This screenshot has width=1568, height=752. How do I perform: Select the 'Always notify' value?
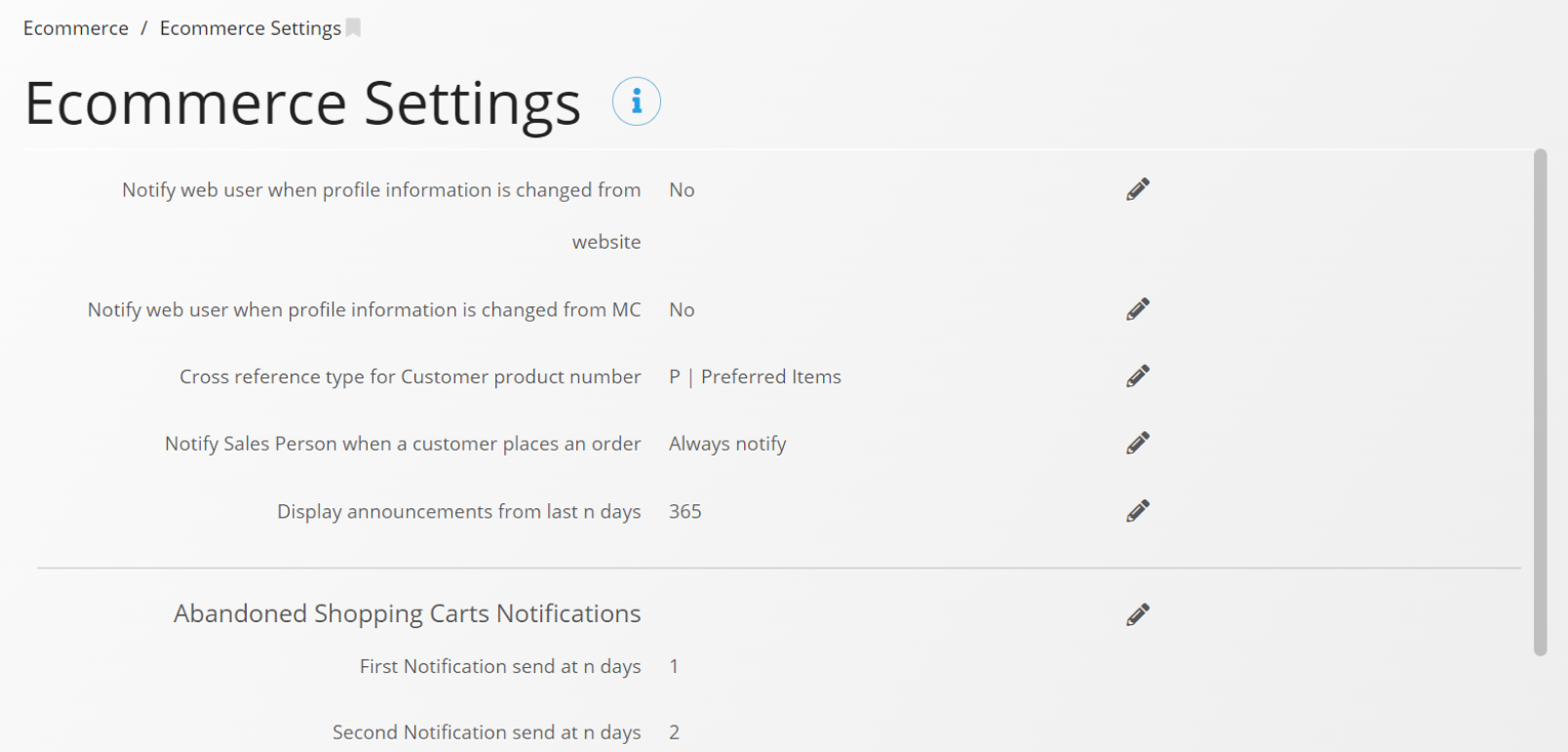click(x=727, y=444)
